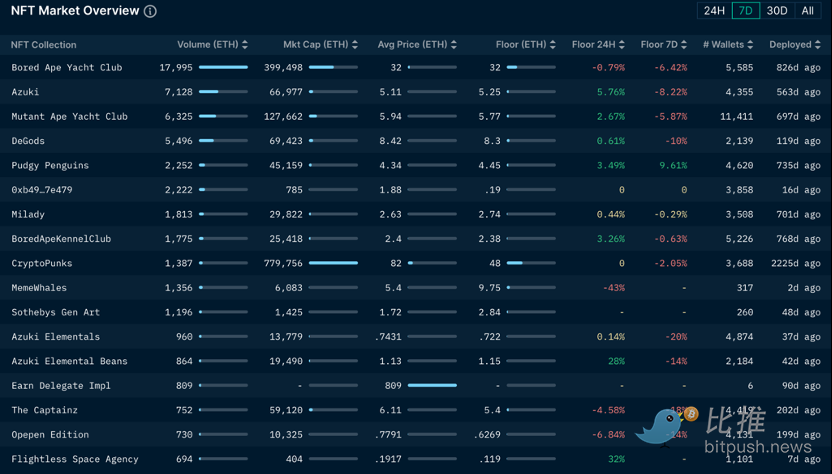Select the Pudgy Penguins collection
This screenshot has width=832, height=474.
coord(50,165)
